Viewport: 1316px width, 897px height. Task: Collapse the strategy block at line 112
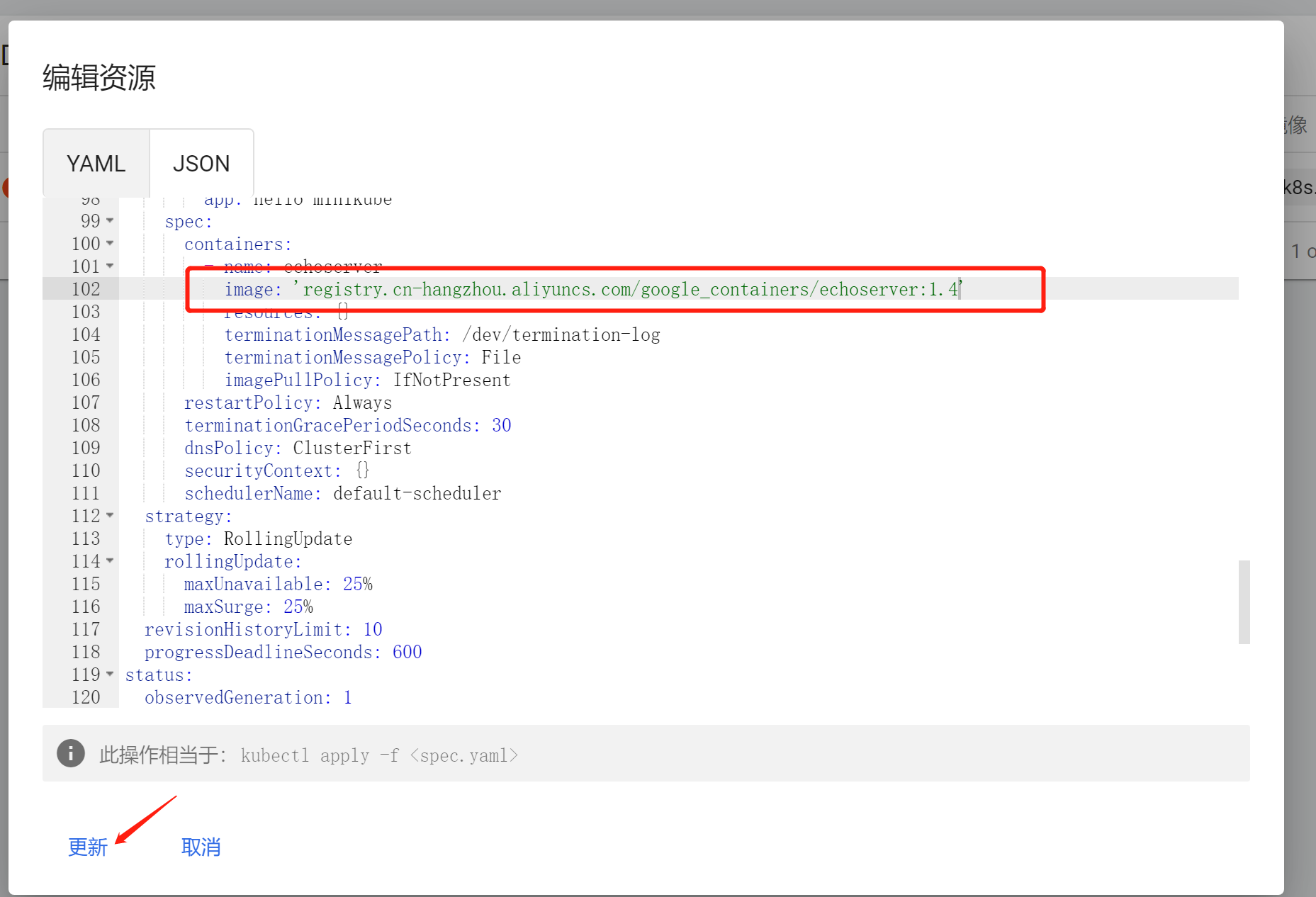tap(110, 516)
